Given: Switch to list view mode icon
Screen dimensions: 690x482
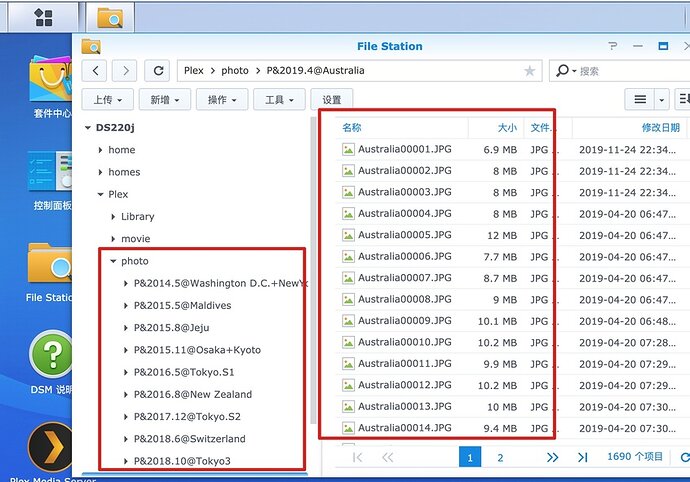Looking at the screenshot, I should tap(640, 99).
